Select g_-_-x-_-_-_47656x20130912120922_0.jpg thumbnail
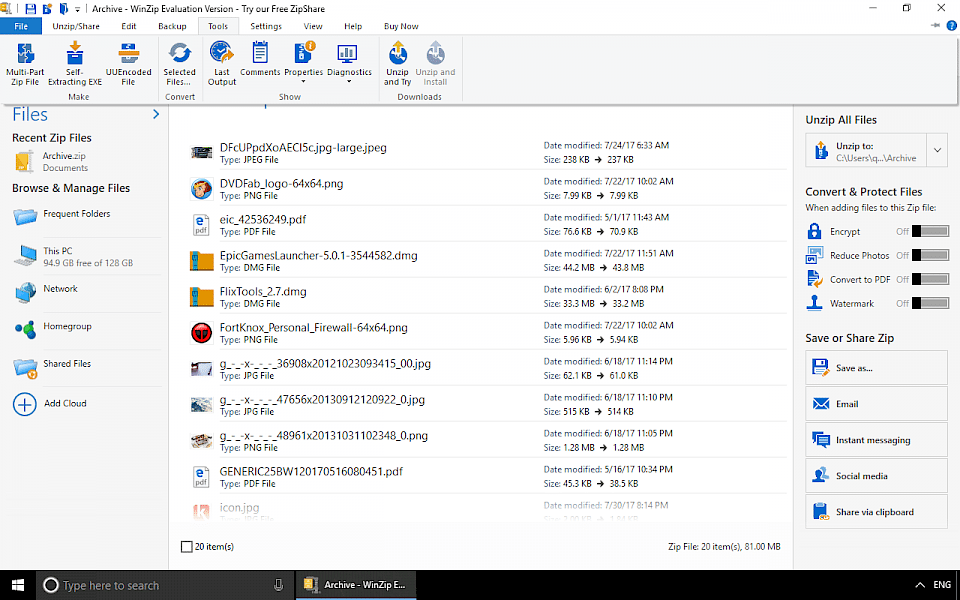 pos(201,405)
